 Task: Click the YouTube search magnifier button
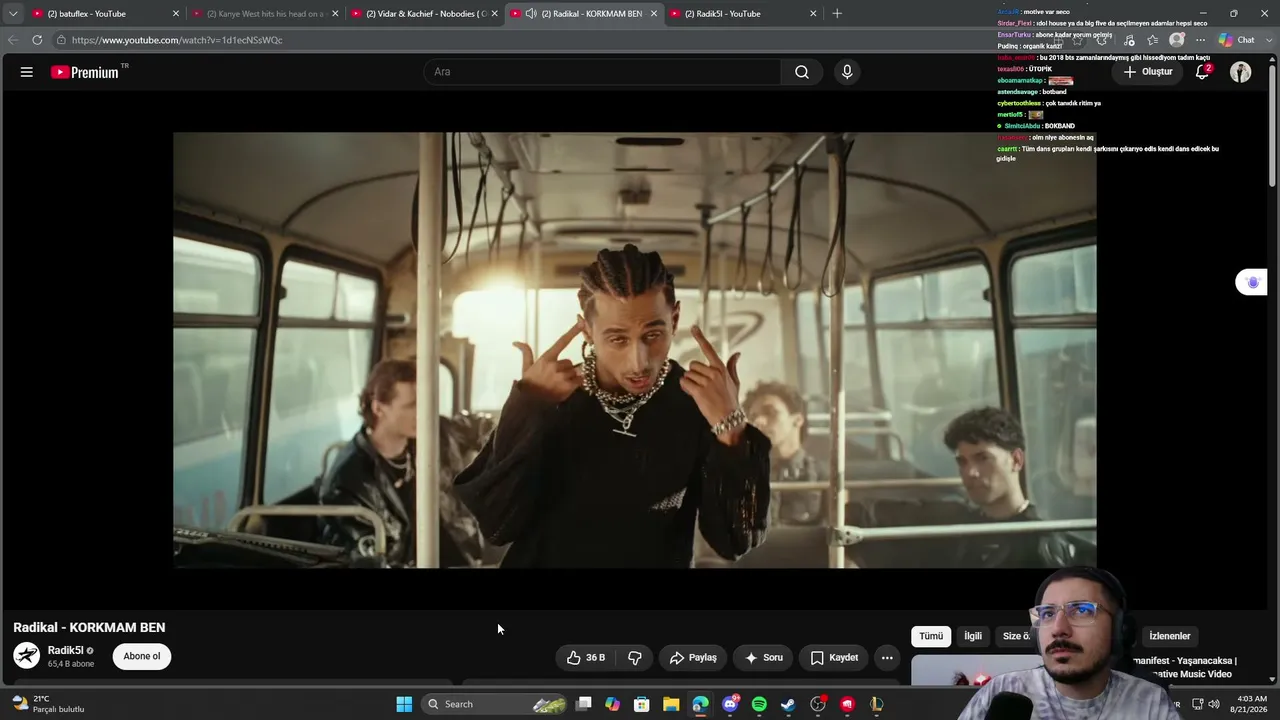802,72
